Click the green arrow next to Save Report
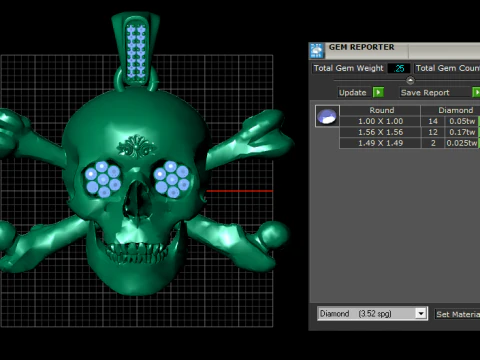Screen dimensions: 480x360 pyautogui.click(x=476, y=92)
